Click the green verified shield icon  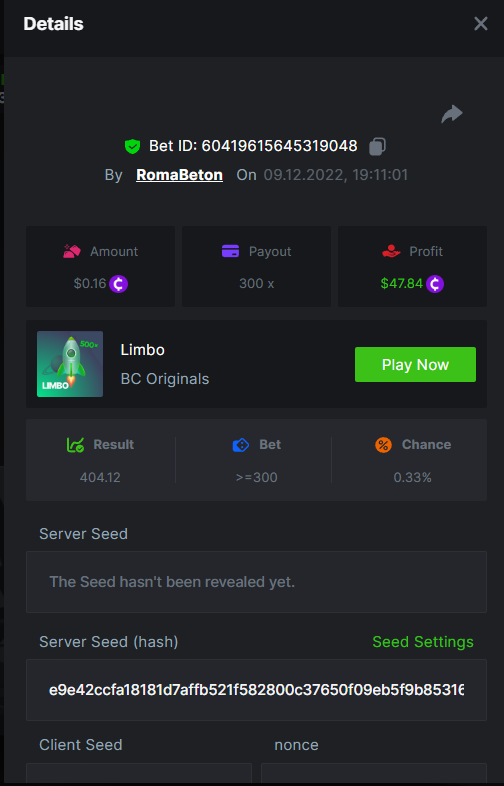[132, 146]
